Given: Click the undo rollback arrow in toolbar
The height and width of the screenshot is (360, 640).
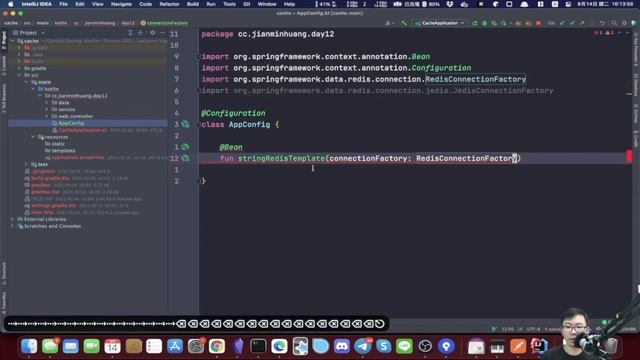Looking at the screenshot, I should click(602, 23).
